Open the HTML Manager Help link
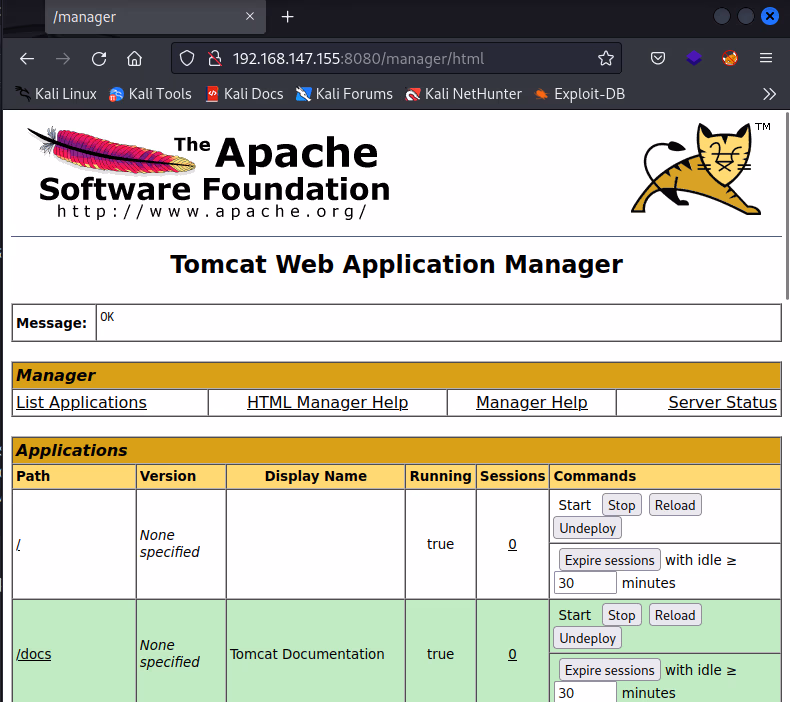Screen dimensions: 790x702 [x=327, y=402]
